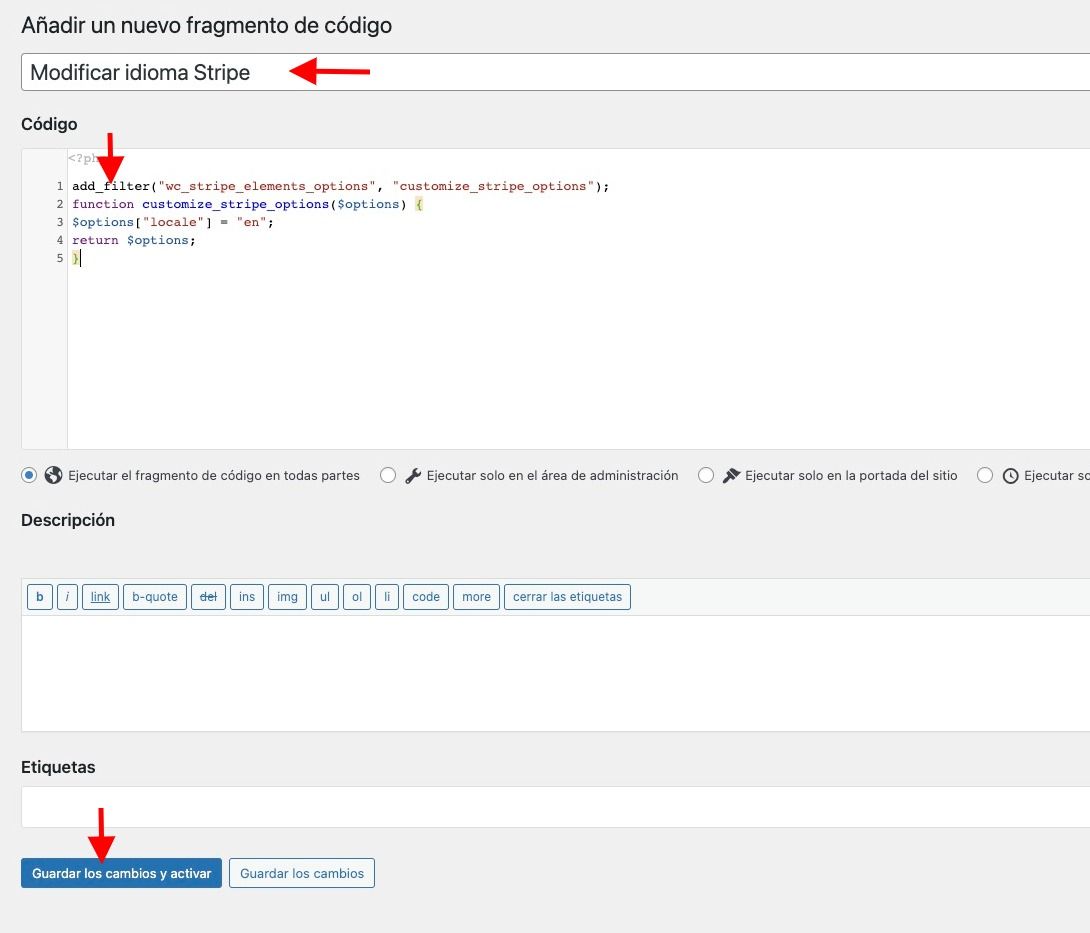
Task: Click the 'Código' section heading
Action: (x=49, y=124)
